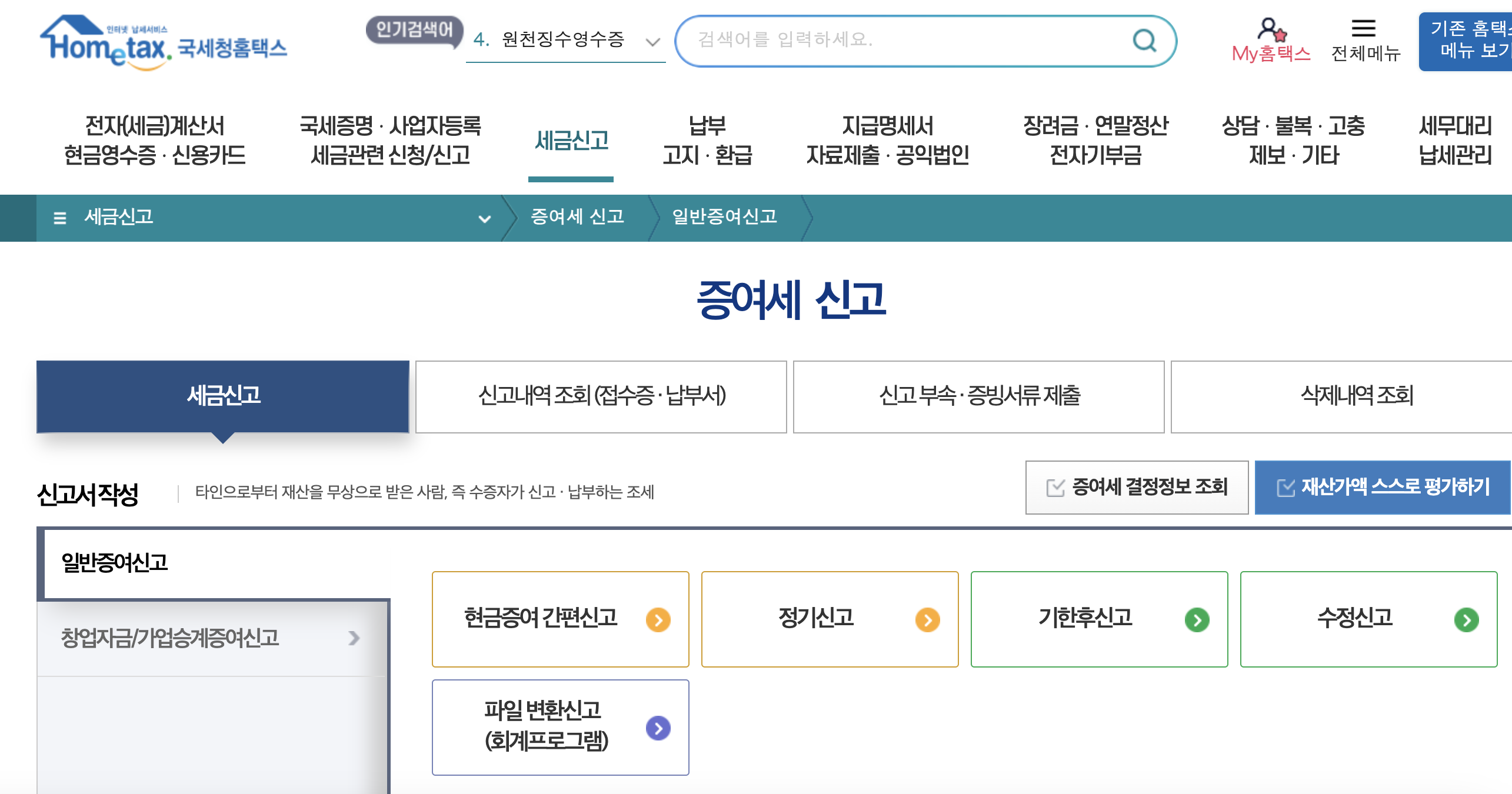Click the search magnifier icon

coord(1144,41)
